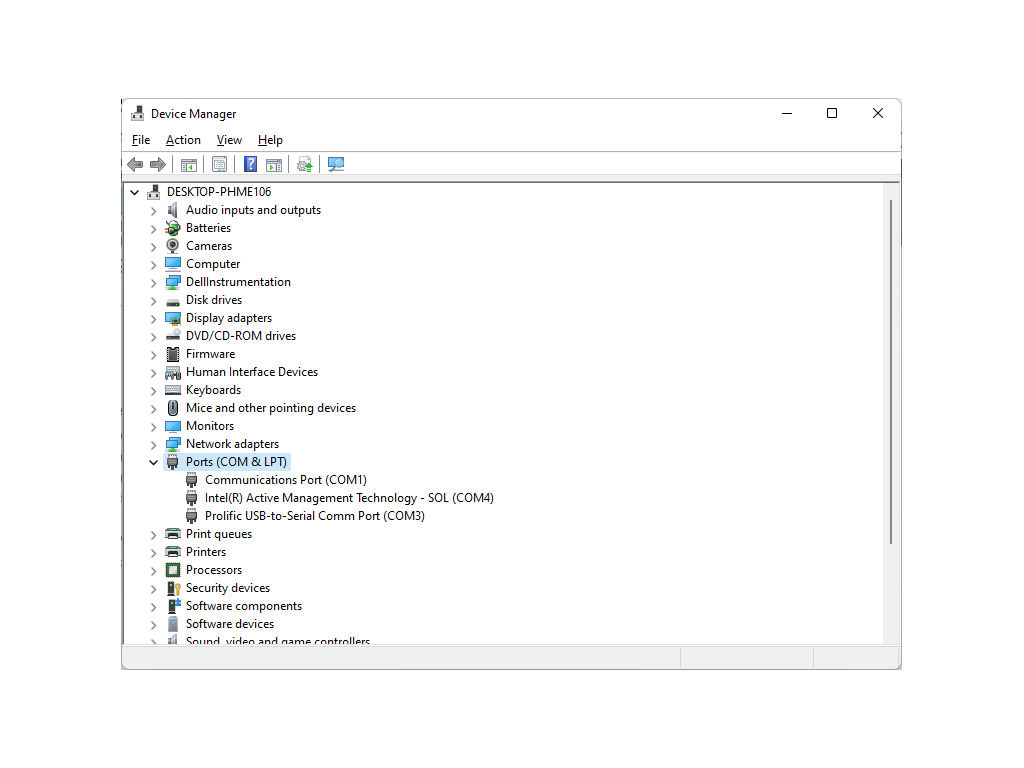Maximize the Device Manager window

tap(831, 114)
